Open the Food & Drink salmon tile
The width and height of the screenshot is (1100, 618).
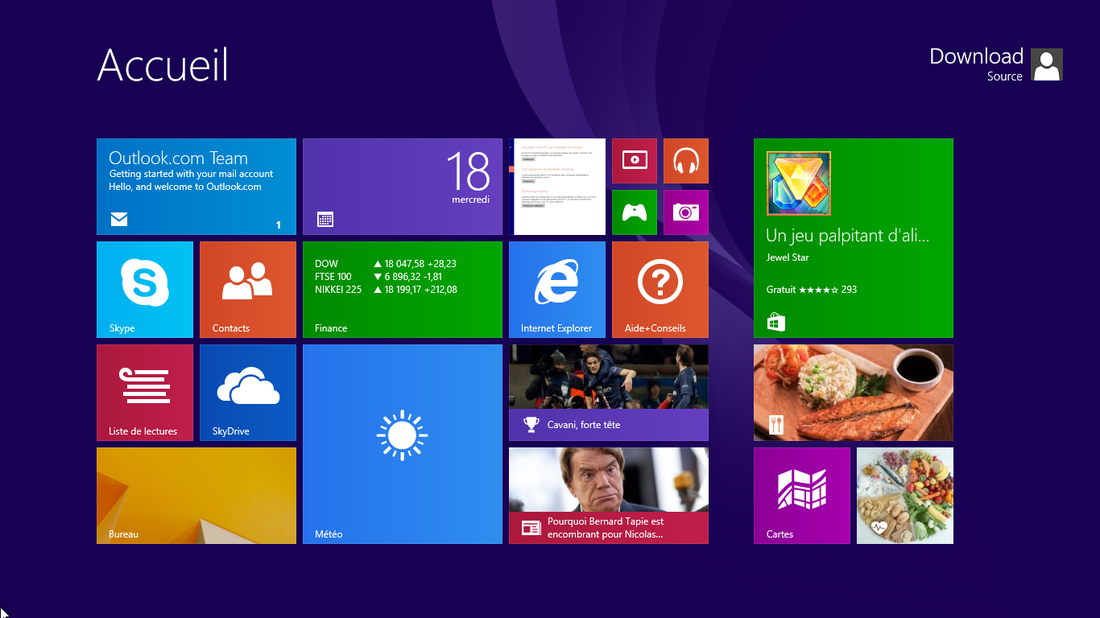854,393
